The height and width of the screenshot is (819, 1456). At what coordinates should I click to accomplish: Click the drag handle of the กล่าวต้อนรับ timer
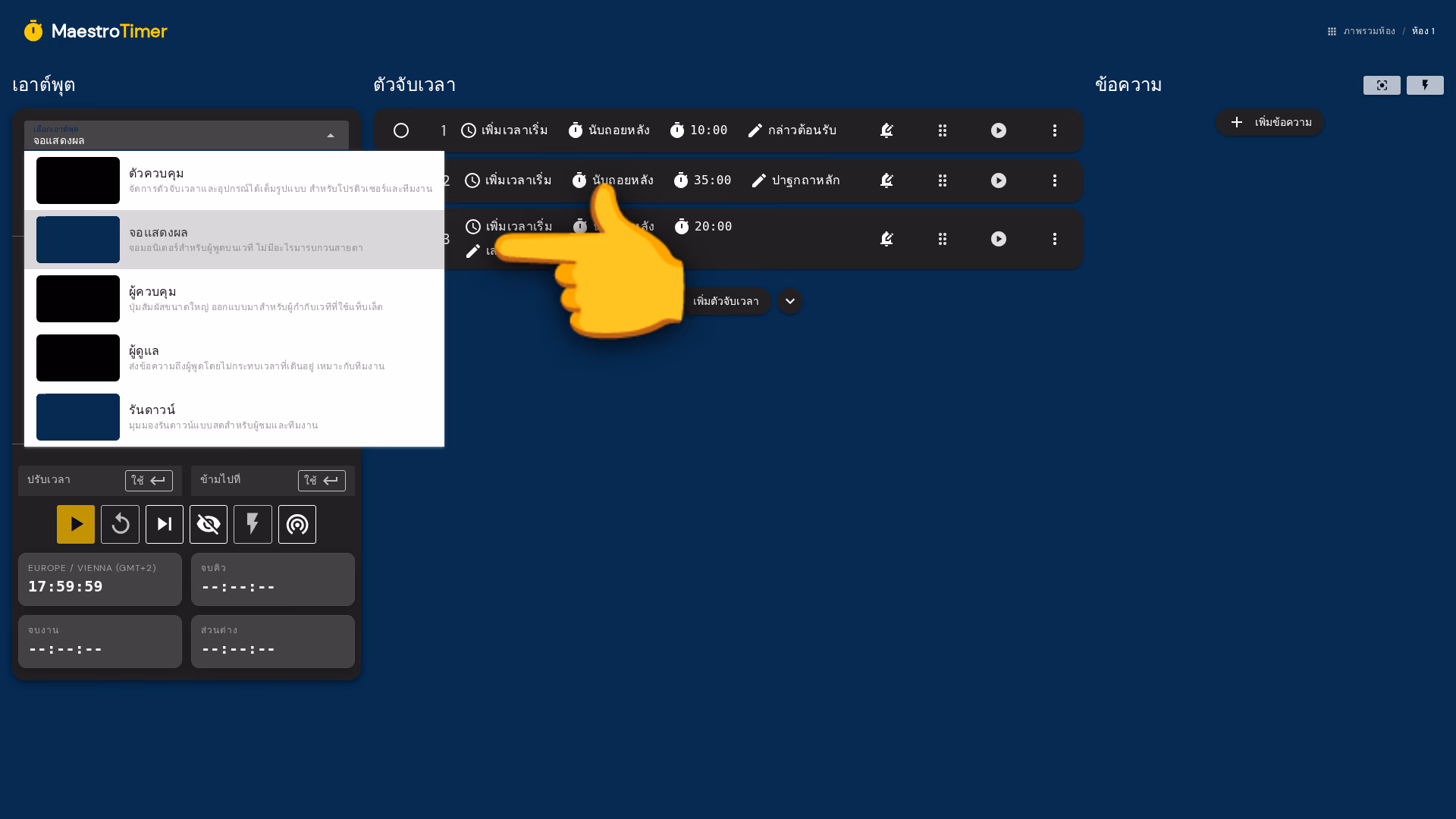pos(943,130)
